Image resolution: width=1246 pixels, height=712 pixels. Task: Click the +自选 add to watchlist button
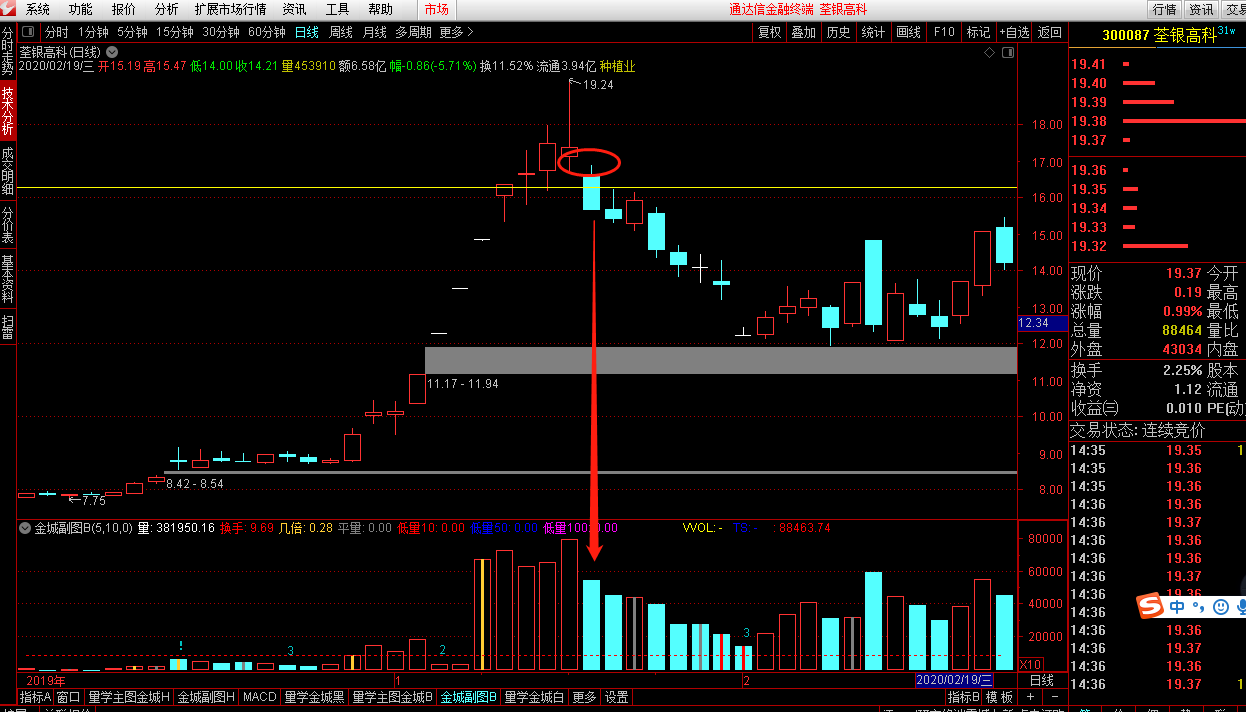tap(1013, 32)
